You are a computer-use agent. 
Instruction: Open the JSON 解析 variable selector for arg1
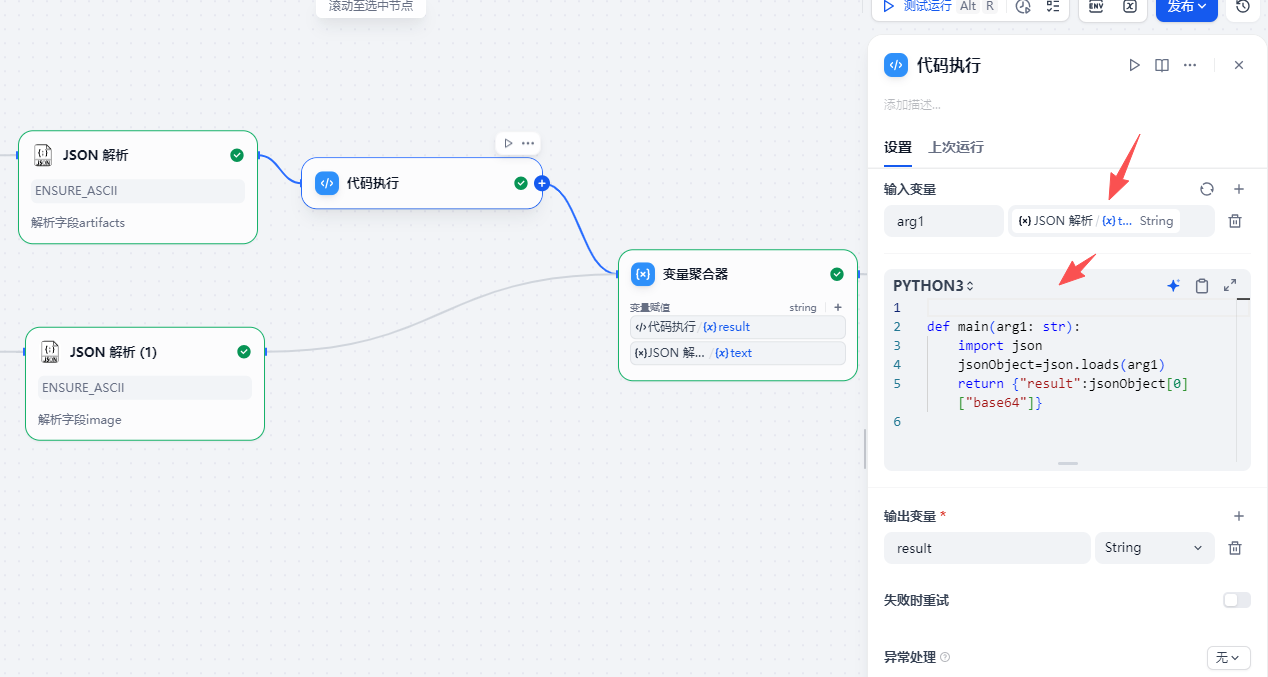(x=1112, y=221)
